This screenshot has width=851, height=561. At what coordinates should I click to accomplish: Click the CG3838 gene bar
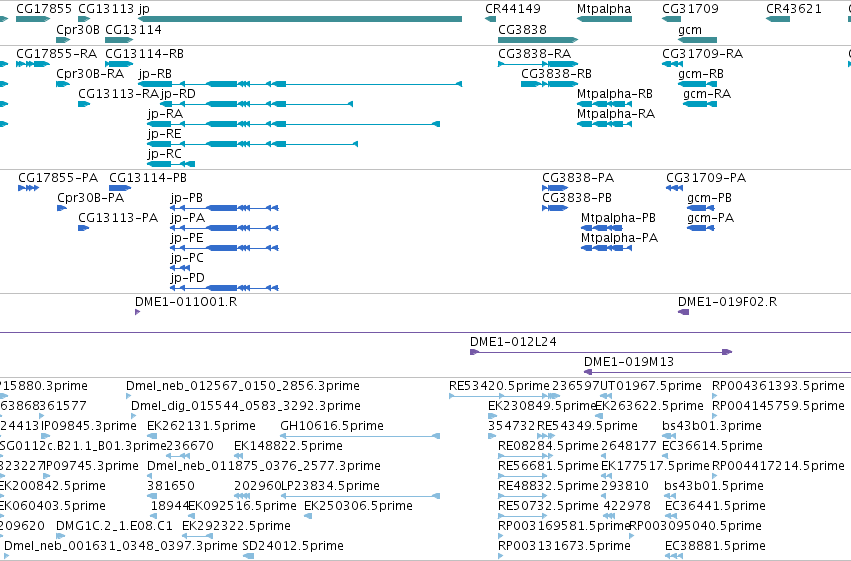coord(538,40)
